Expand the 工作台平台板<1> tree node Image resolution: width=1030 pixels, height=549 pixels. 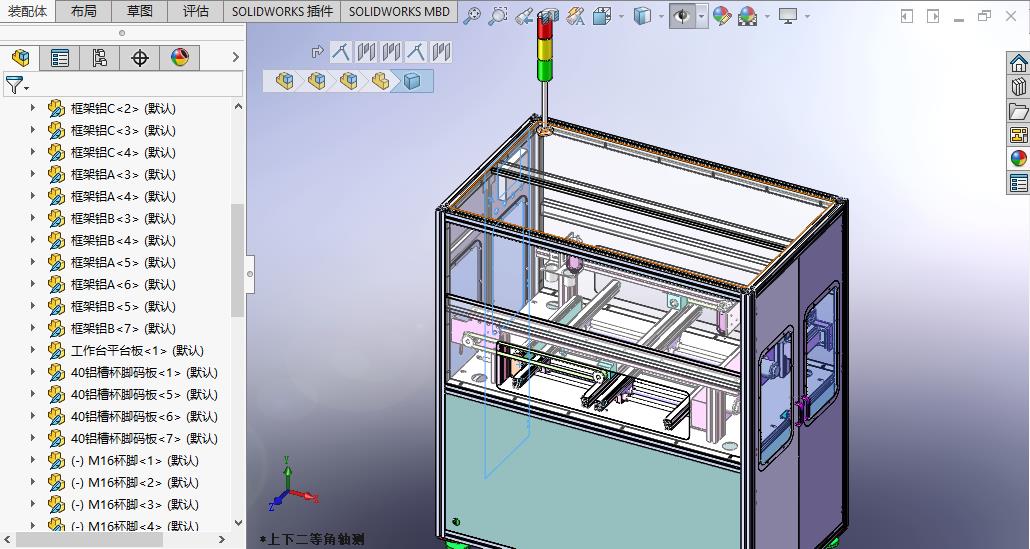(x=33, y=350)
